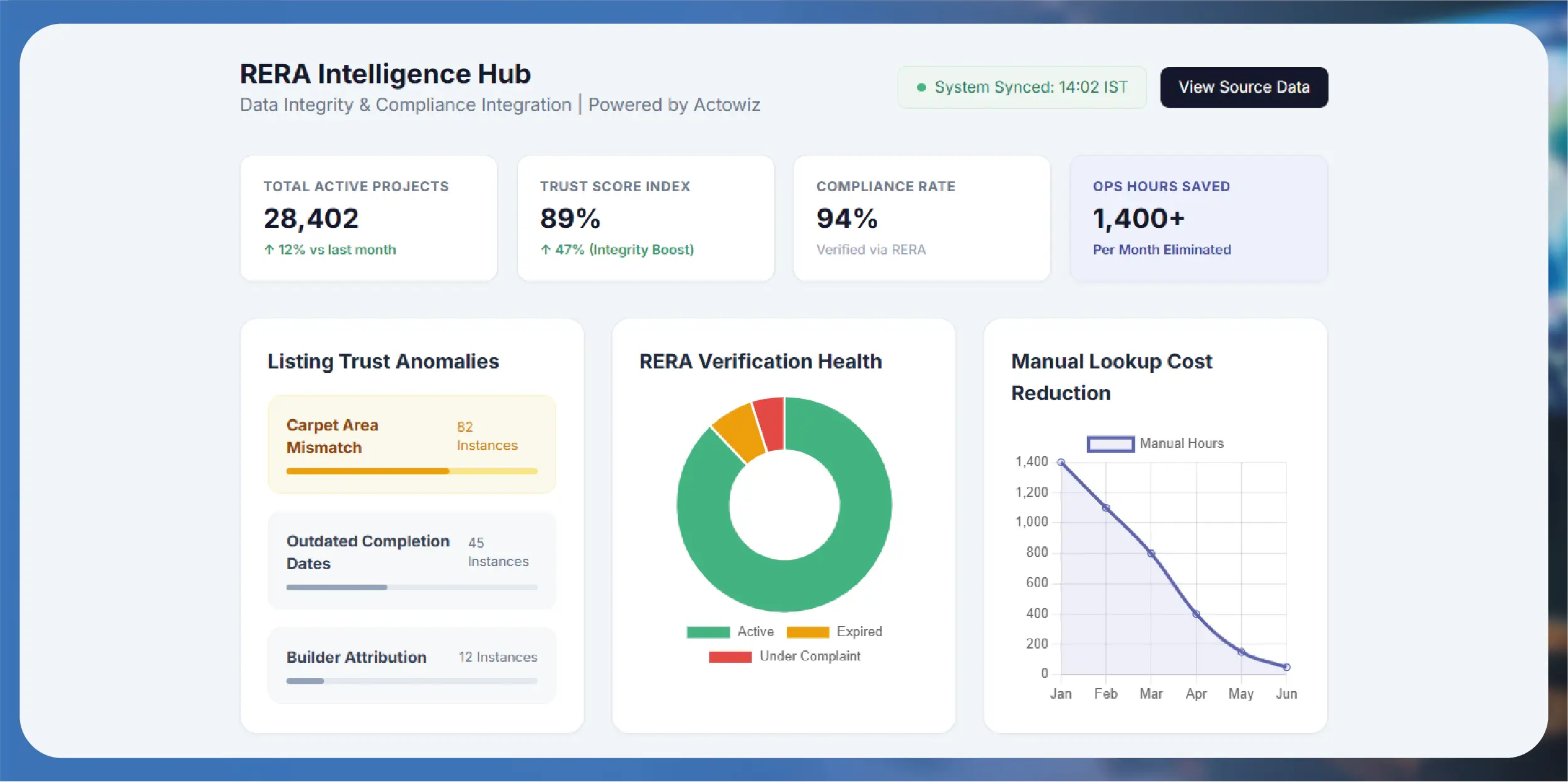Click the green sync status dot
1568x782 pixels.
point(921,88)
